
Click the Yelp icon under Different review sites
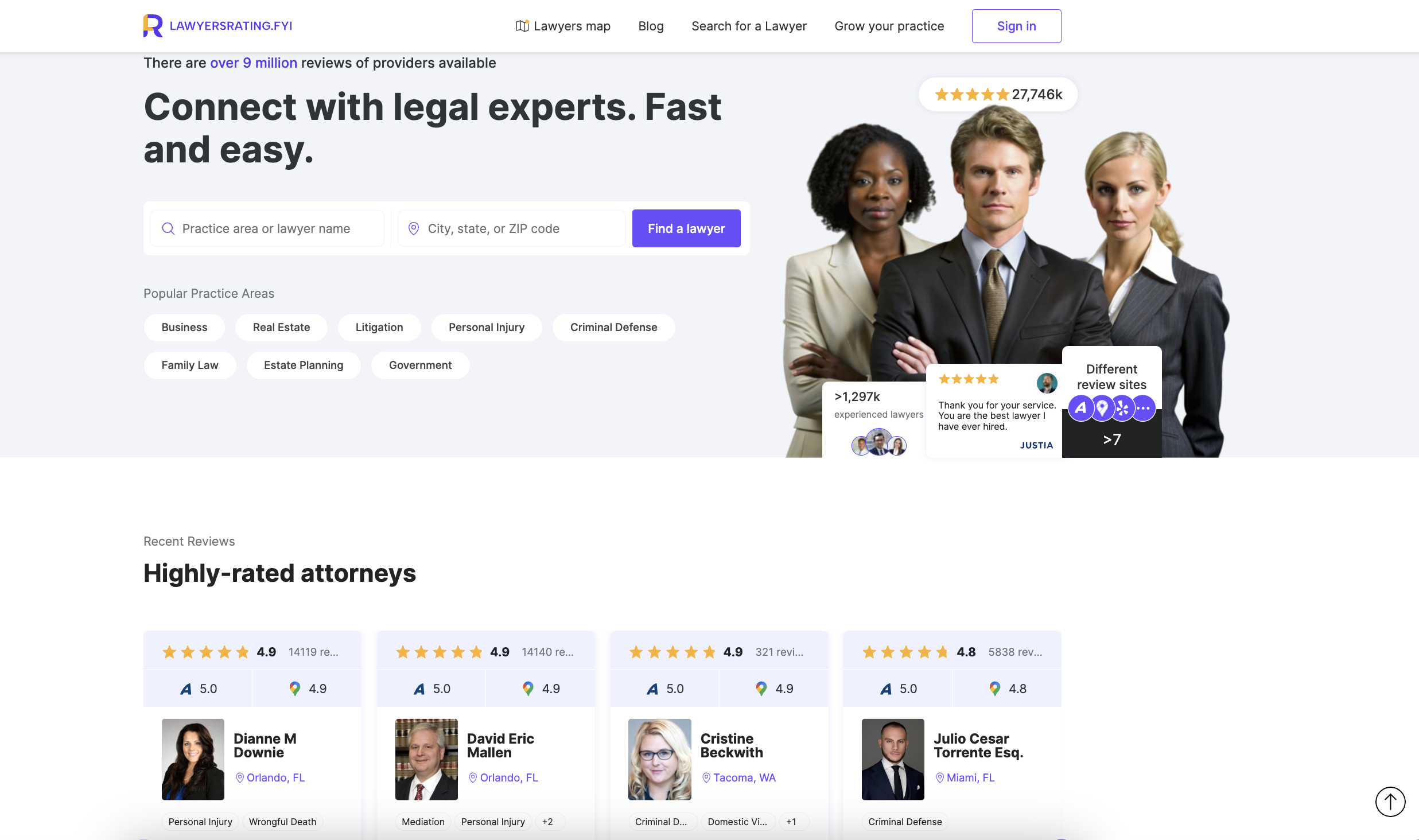point(1123,408)
